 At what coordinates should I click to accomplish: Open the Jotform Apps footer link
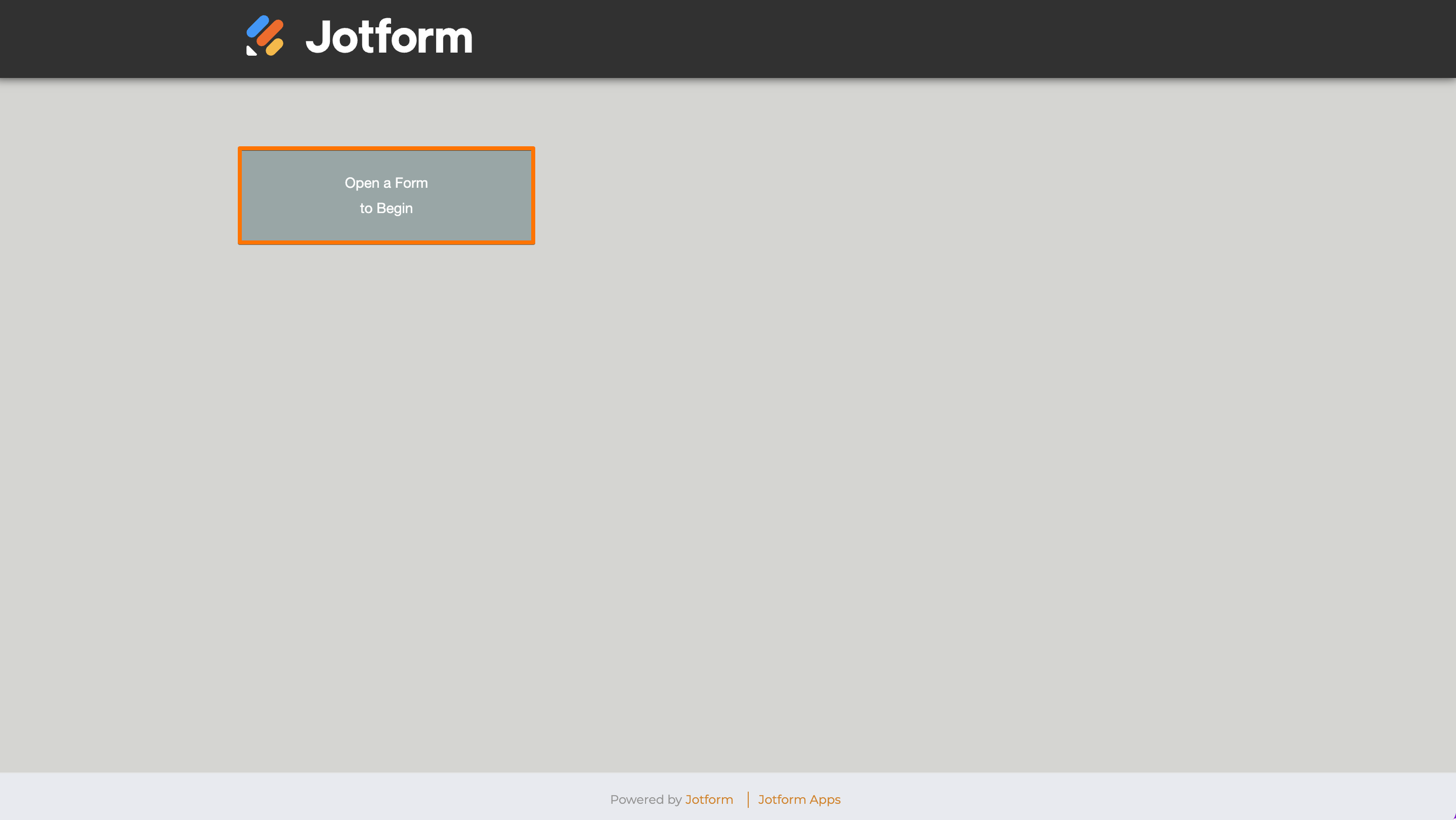(799, 800)
